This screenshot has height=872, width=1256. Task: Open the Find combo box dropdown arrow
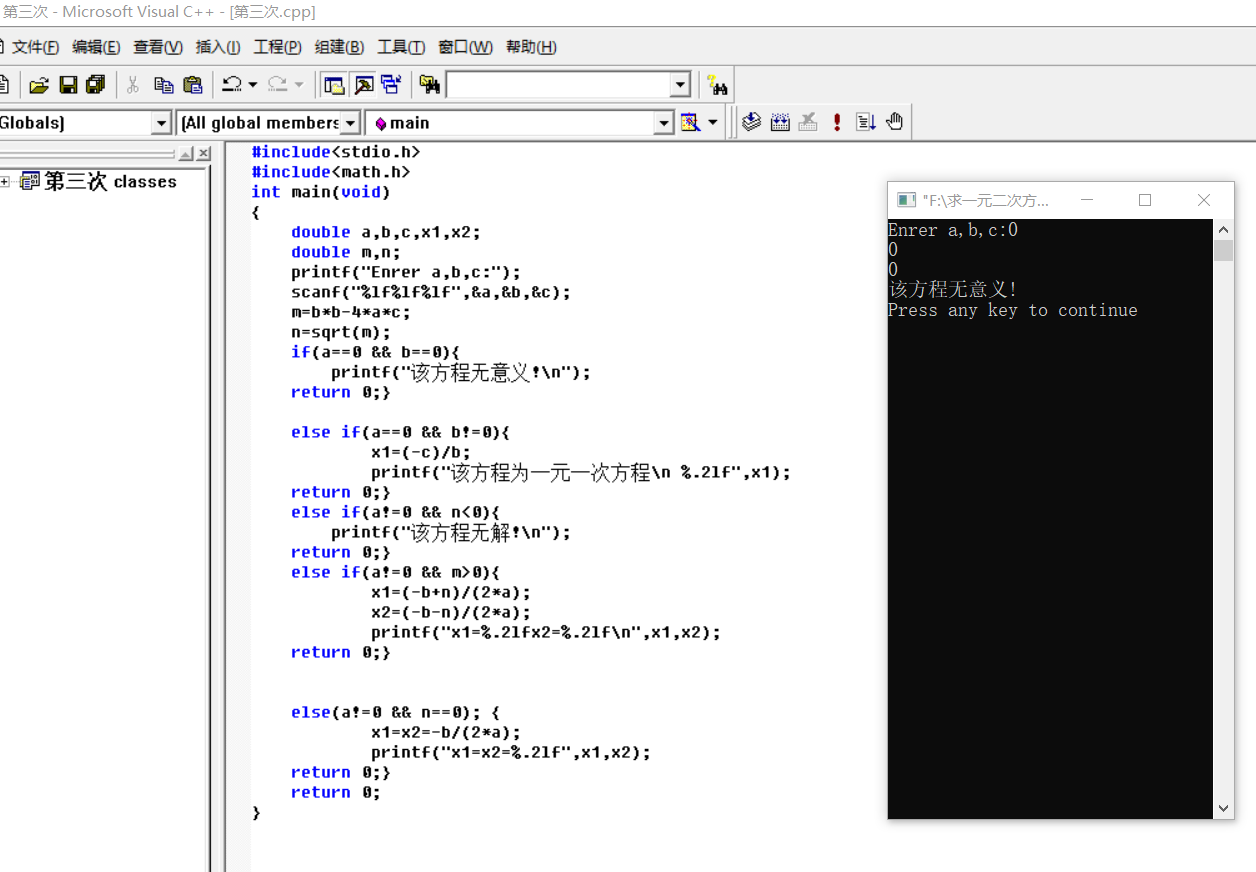coord(680,85)
